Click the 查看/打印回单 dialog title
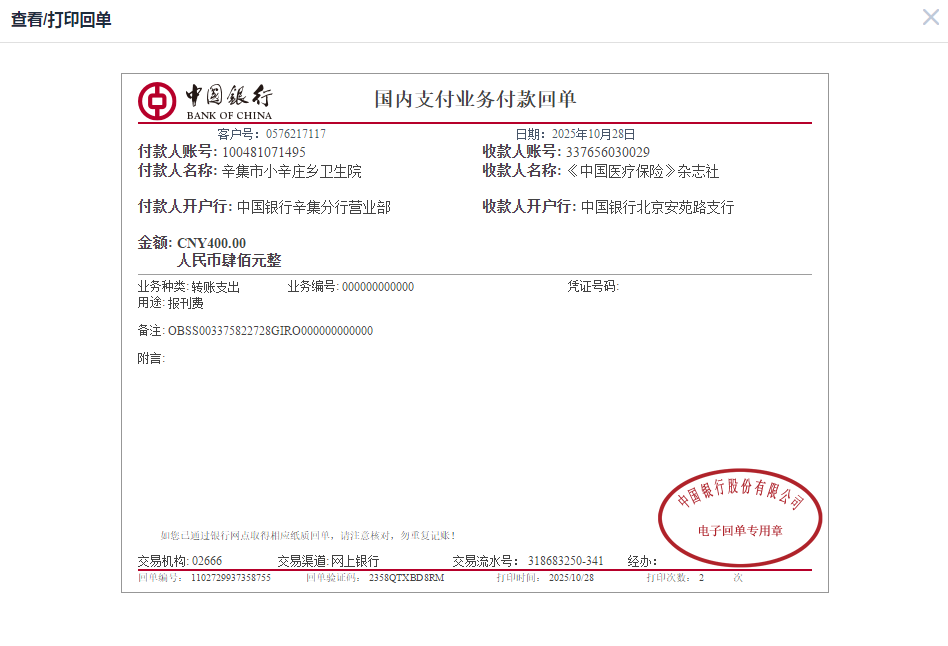Screen dimensions: 948x646 click(61, 20)
